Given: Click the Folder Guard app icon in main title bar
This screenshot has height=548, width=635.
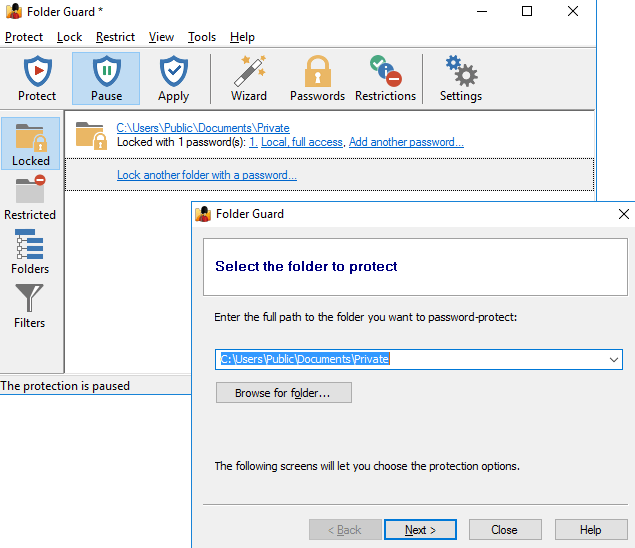Looking at the screenshot, I should pyautogui.click(x=14, y=11).
